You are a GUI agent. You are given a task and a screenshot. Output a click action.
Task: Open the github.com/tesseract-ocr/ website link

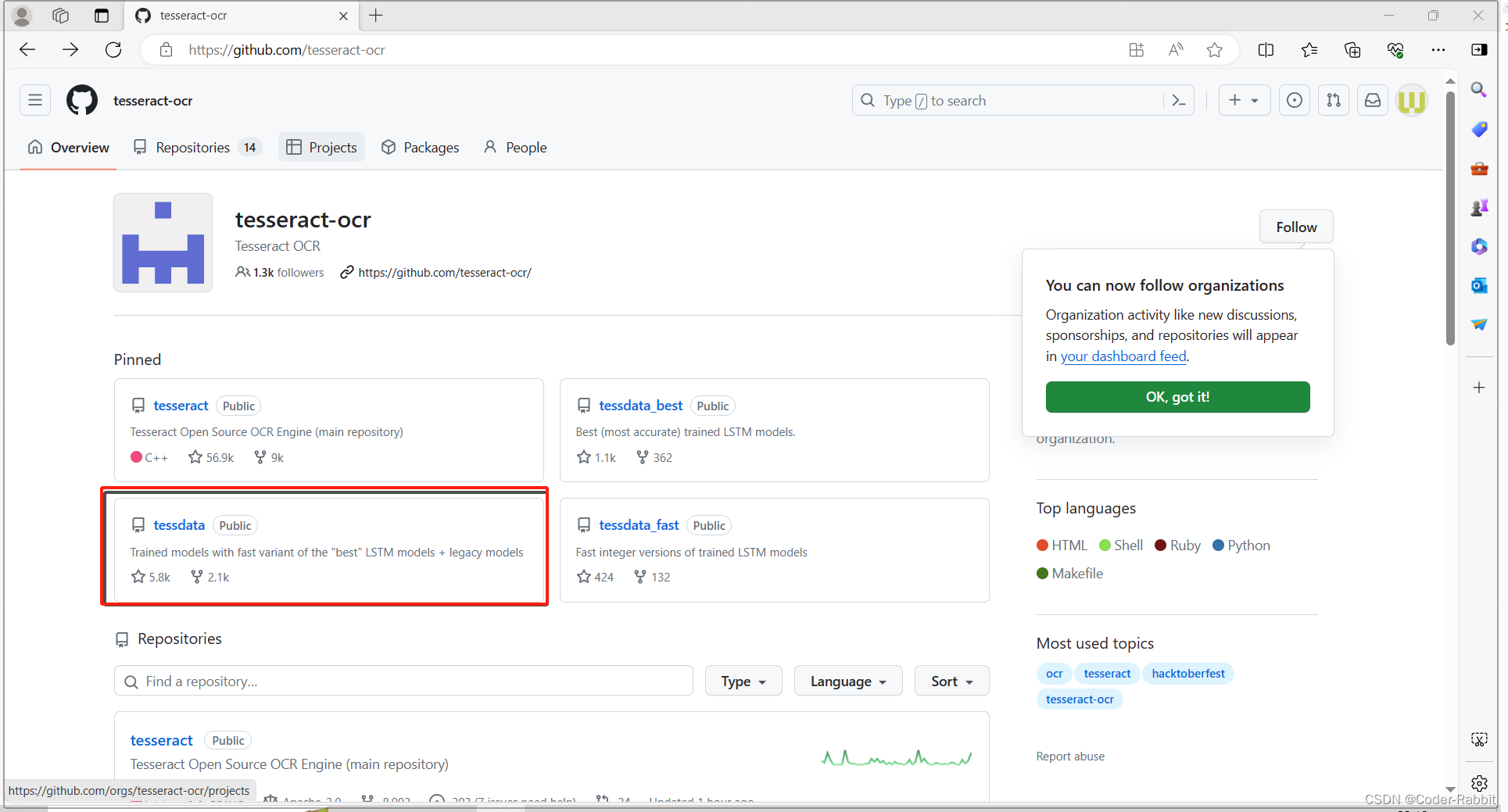pos(445,272)
